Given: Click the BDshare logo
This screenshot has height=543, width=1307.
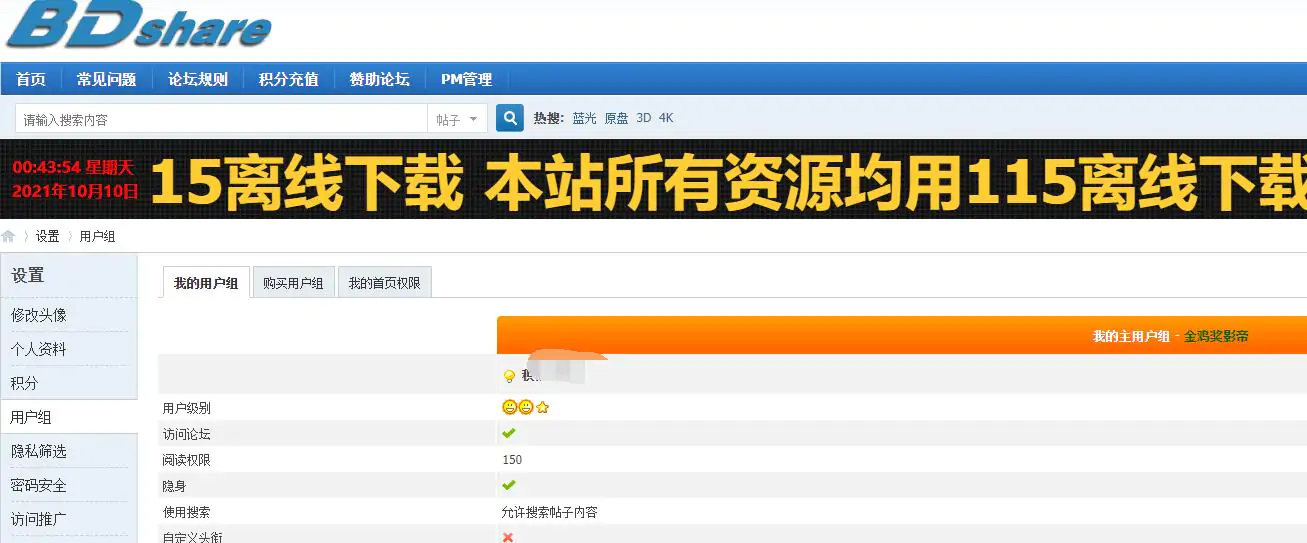Looking at the screenshot, I should click(x=138, y=25).
